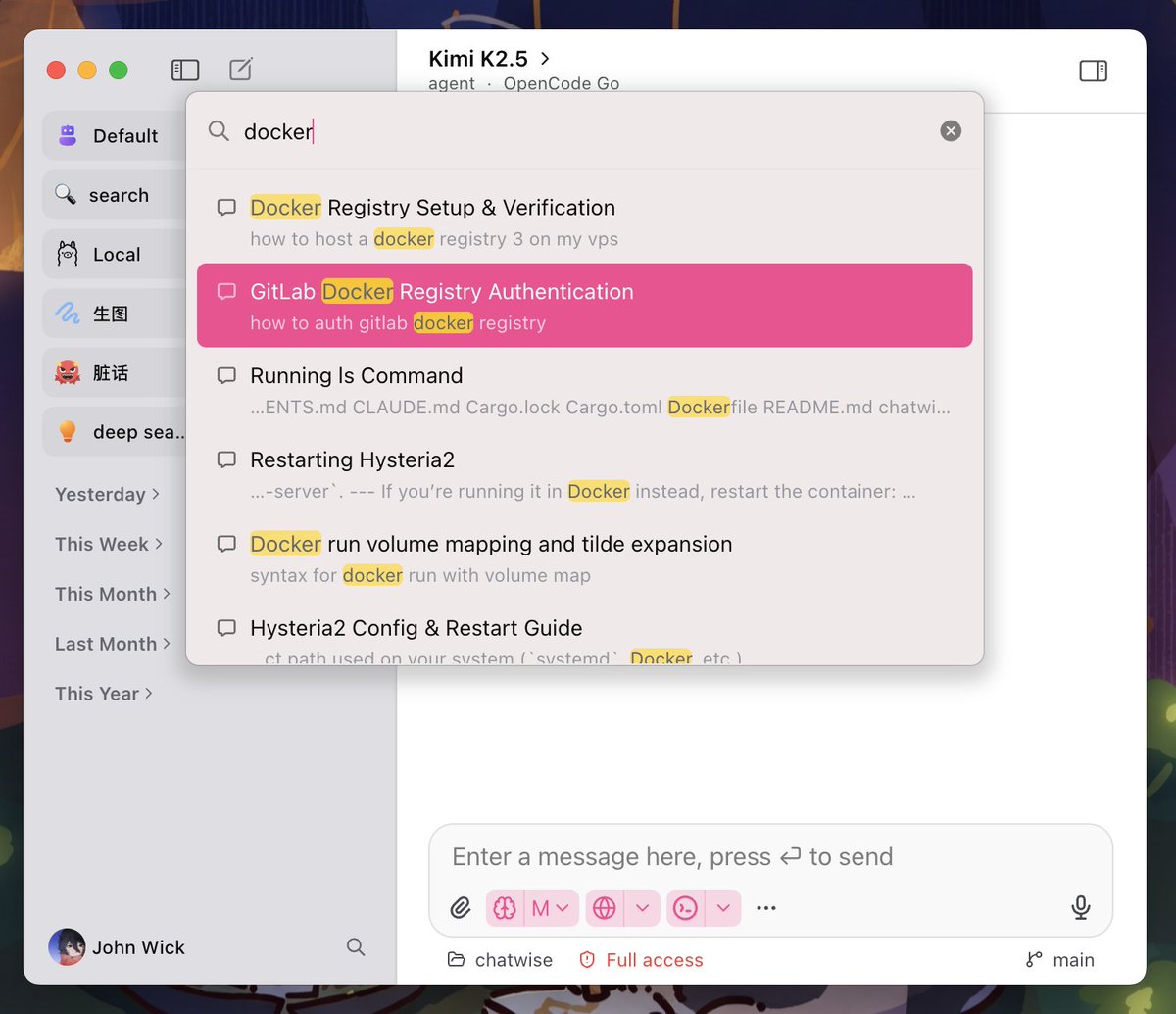Focus the docker search text field
1176x1014 pixels.
(x=584, y=131)
